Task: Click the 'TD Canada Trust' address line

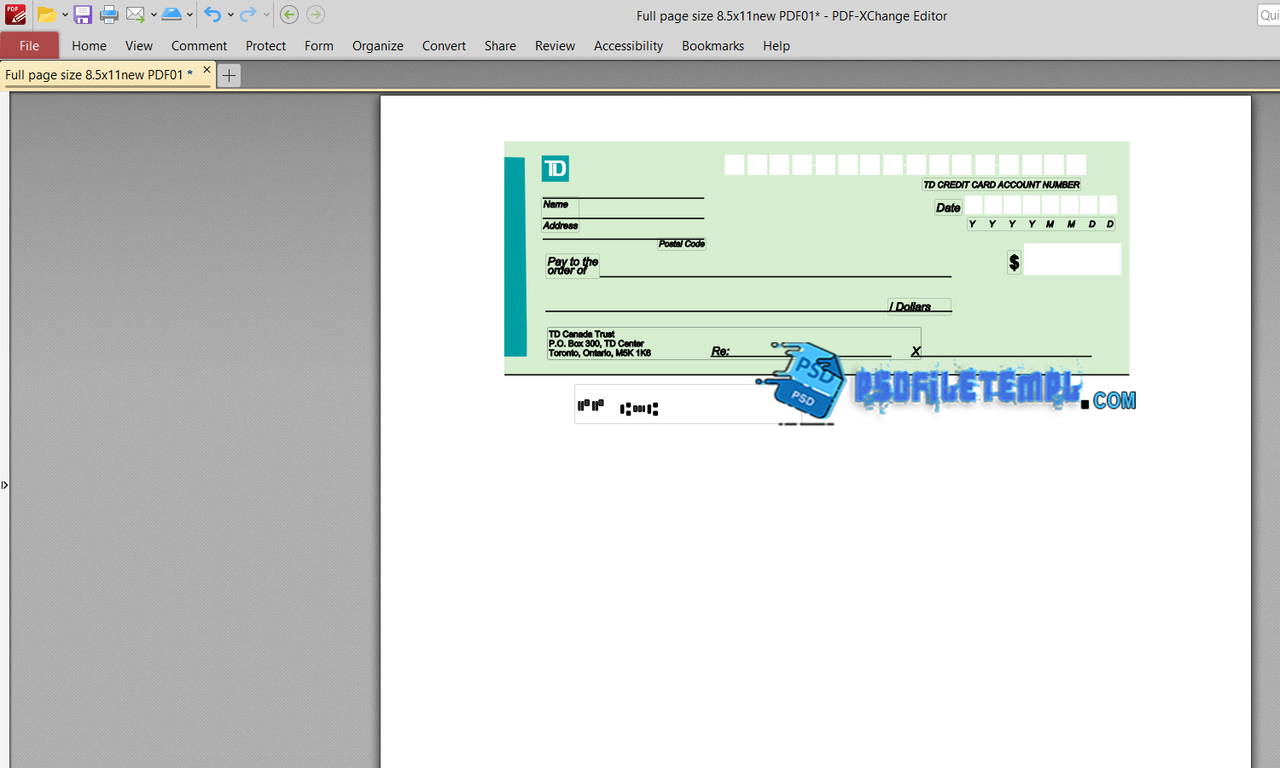Action: (x=581, y=334)
